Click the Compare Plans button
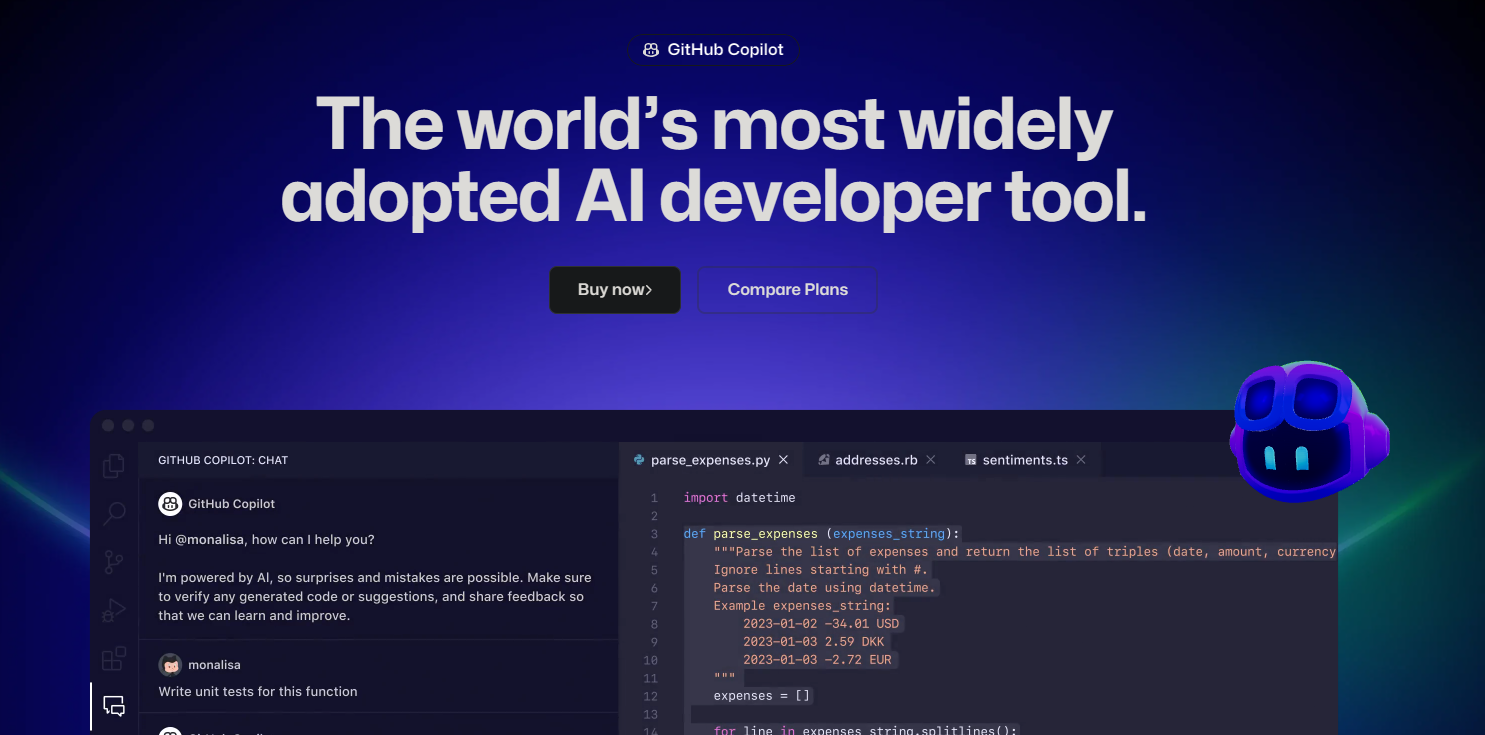This screenshot has height=735, width=1485. click(x=787, y=290)
